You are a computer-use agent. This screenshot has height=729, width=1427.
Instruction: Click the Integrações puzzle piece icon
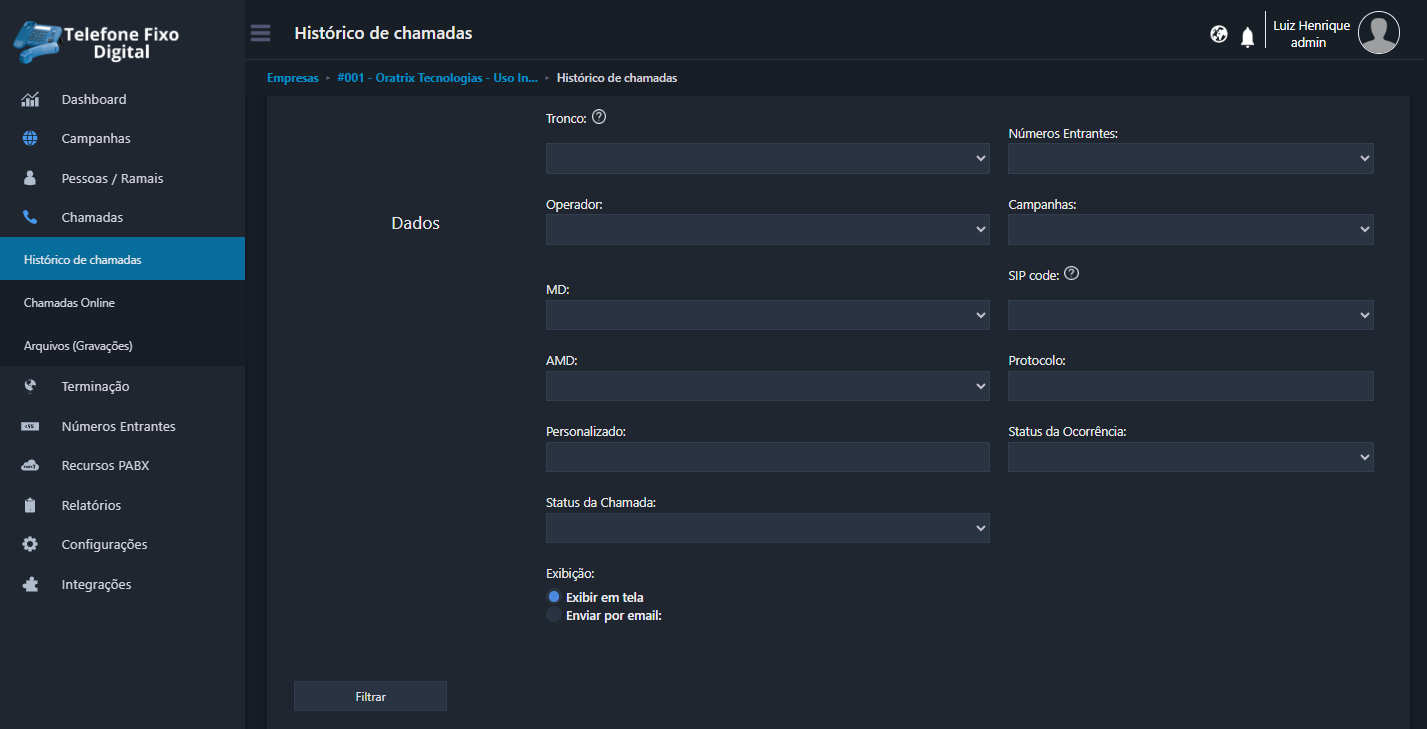tap(30, 585)
